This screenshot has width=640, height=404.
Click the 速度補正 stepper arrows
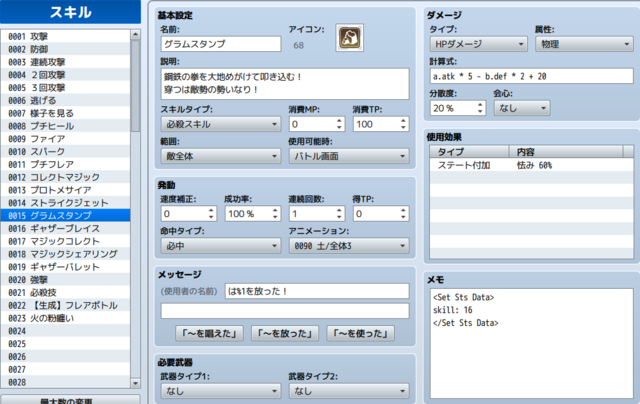pos(211,213)
